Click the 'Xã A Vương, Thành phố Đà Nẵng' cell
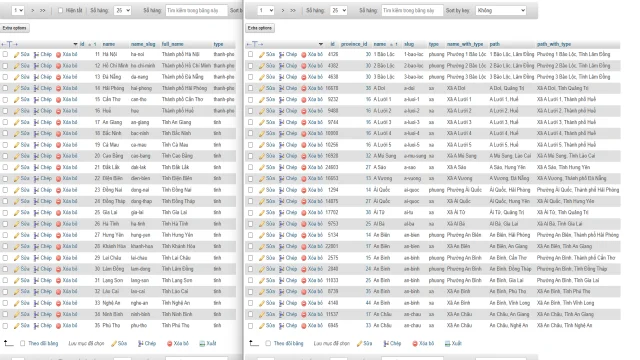The height and width of the screenshot is (360, 640). [571, 178]
